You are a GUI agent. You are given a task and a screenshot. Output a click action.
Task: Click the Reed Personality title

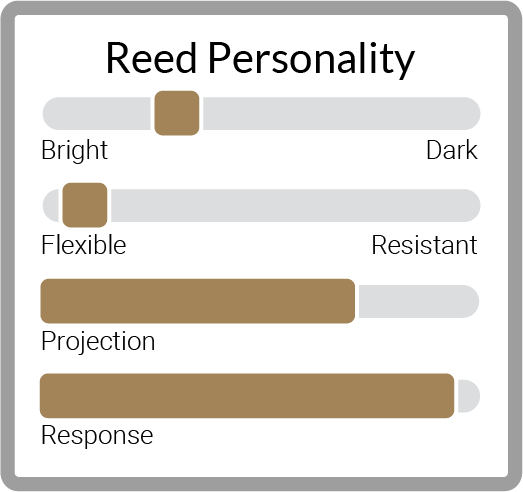pos(260,59)
